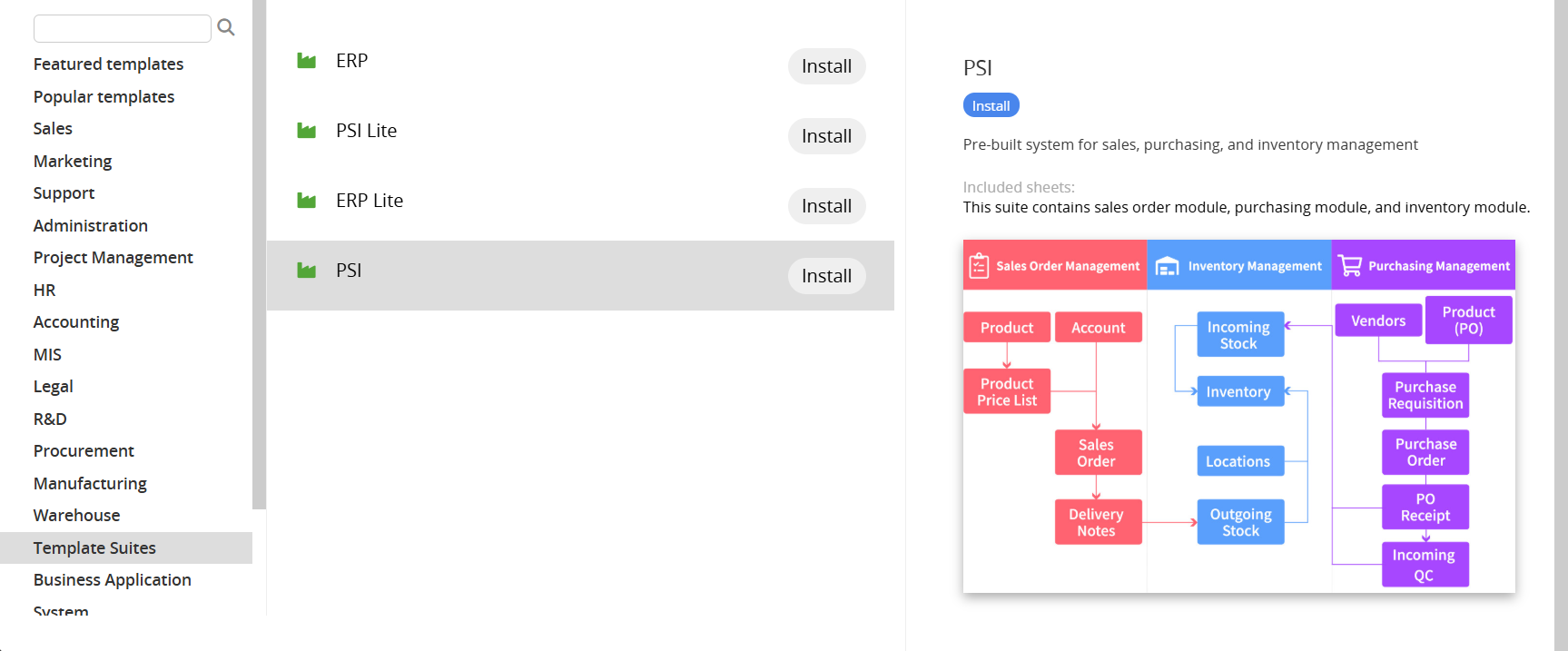Select the Accounting category
The height and width of the screenshot is (651, 1568).
point(76,322)
